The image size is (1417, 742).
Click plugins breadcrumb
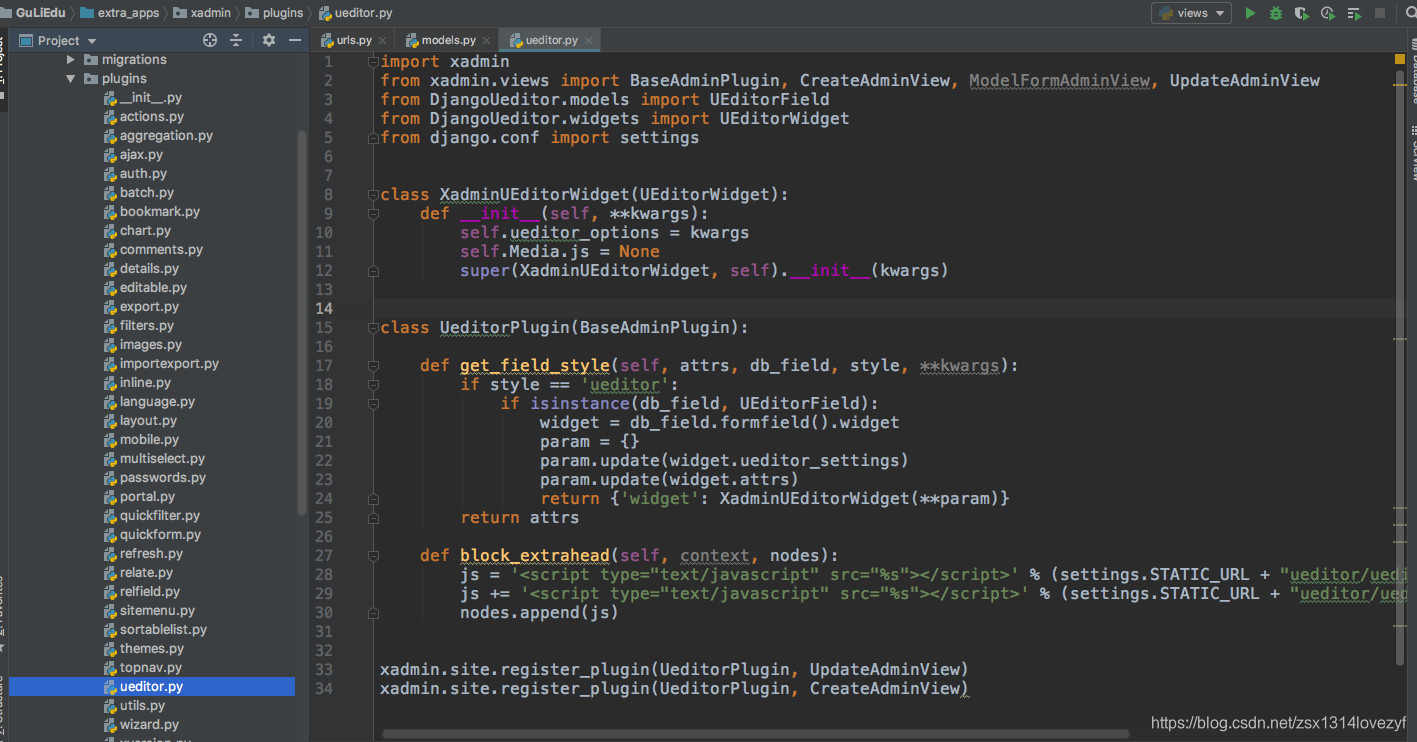coord(274,13)
